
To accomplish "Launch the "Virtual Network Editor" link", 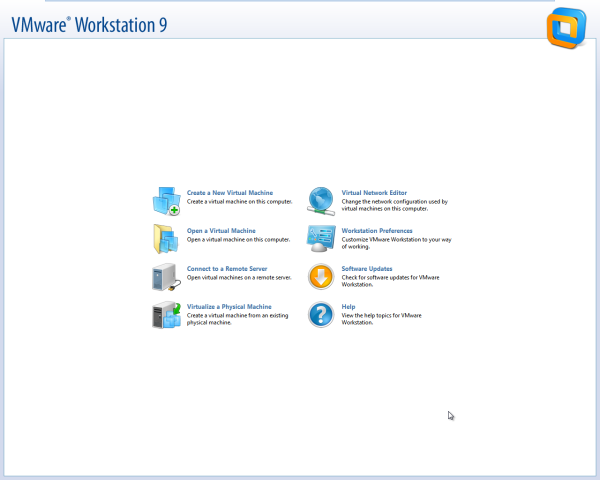I will click(374, 193).
